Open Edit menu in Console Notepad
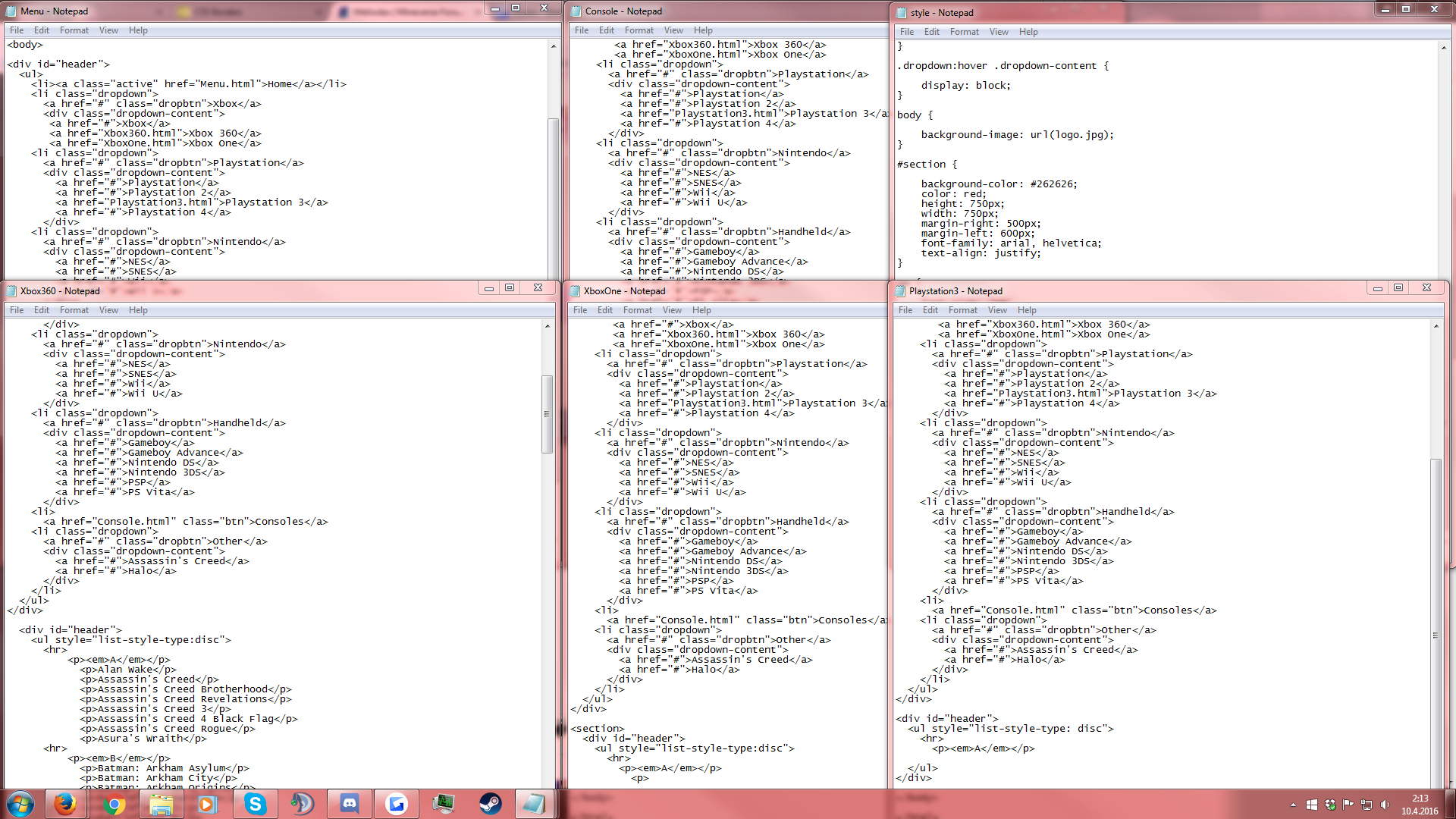1456x819 pixels. (x=606, y=30)
